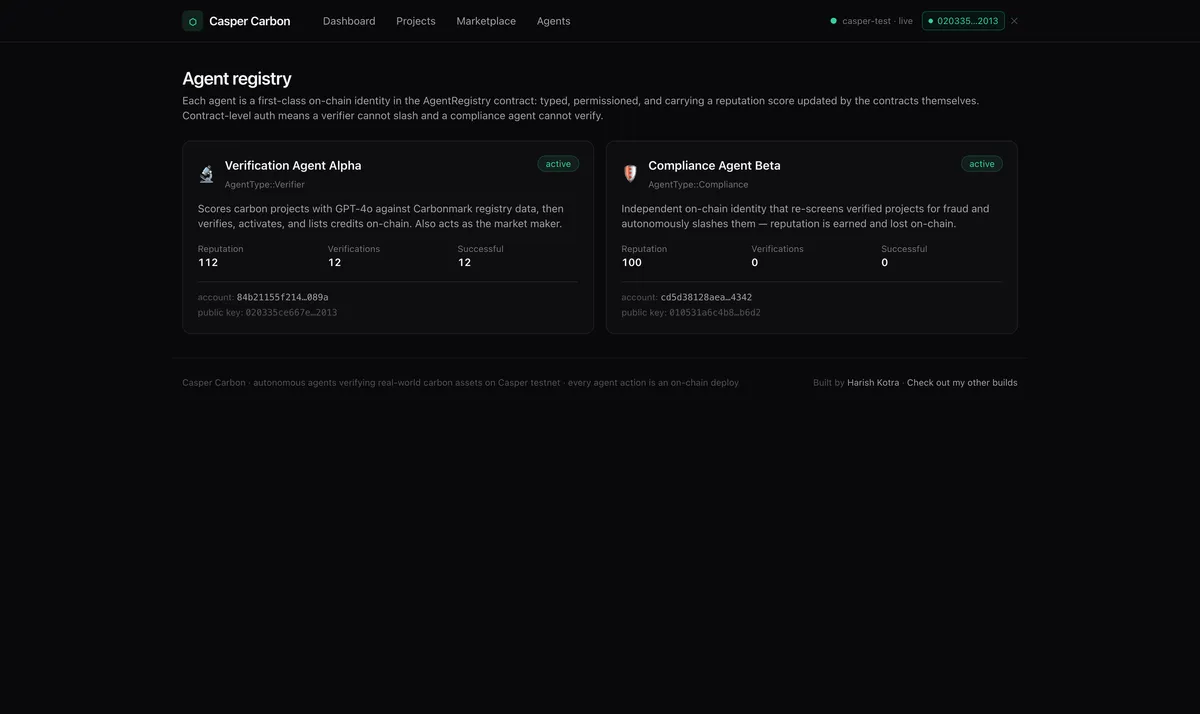
Task: Click the shield icon on Compliance Agent Beta
Action: (630, 174)
